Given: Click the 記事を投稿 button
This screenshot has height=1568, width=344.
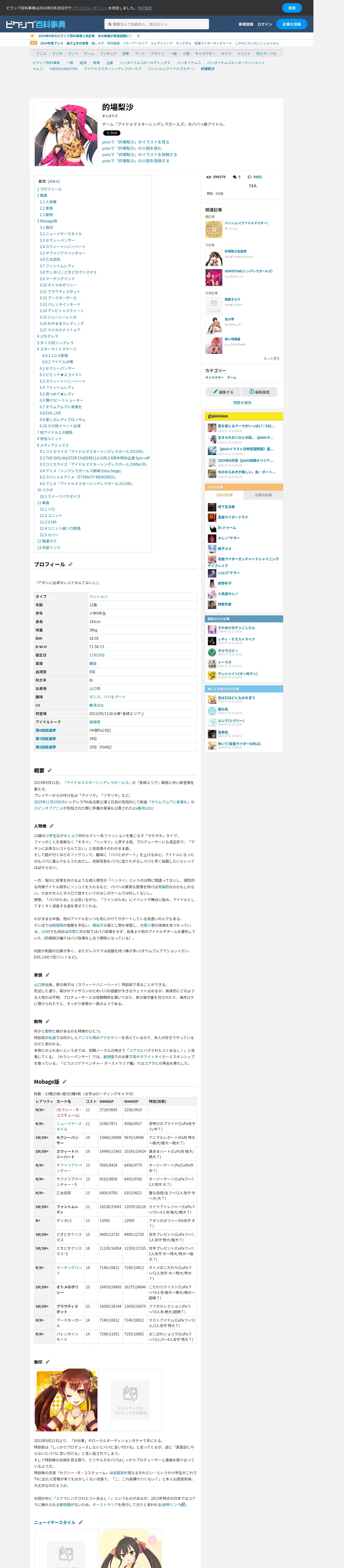Looking at the screenshot, I should 292,24.
